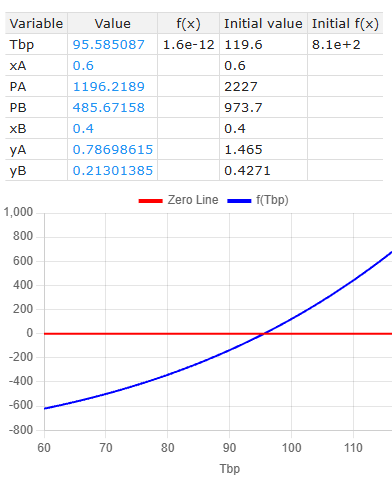Click the blue f(Tbp) color swatch
Screen dimensions: 392x478
pos(239,201)
